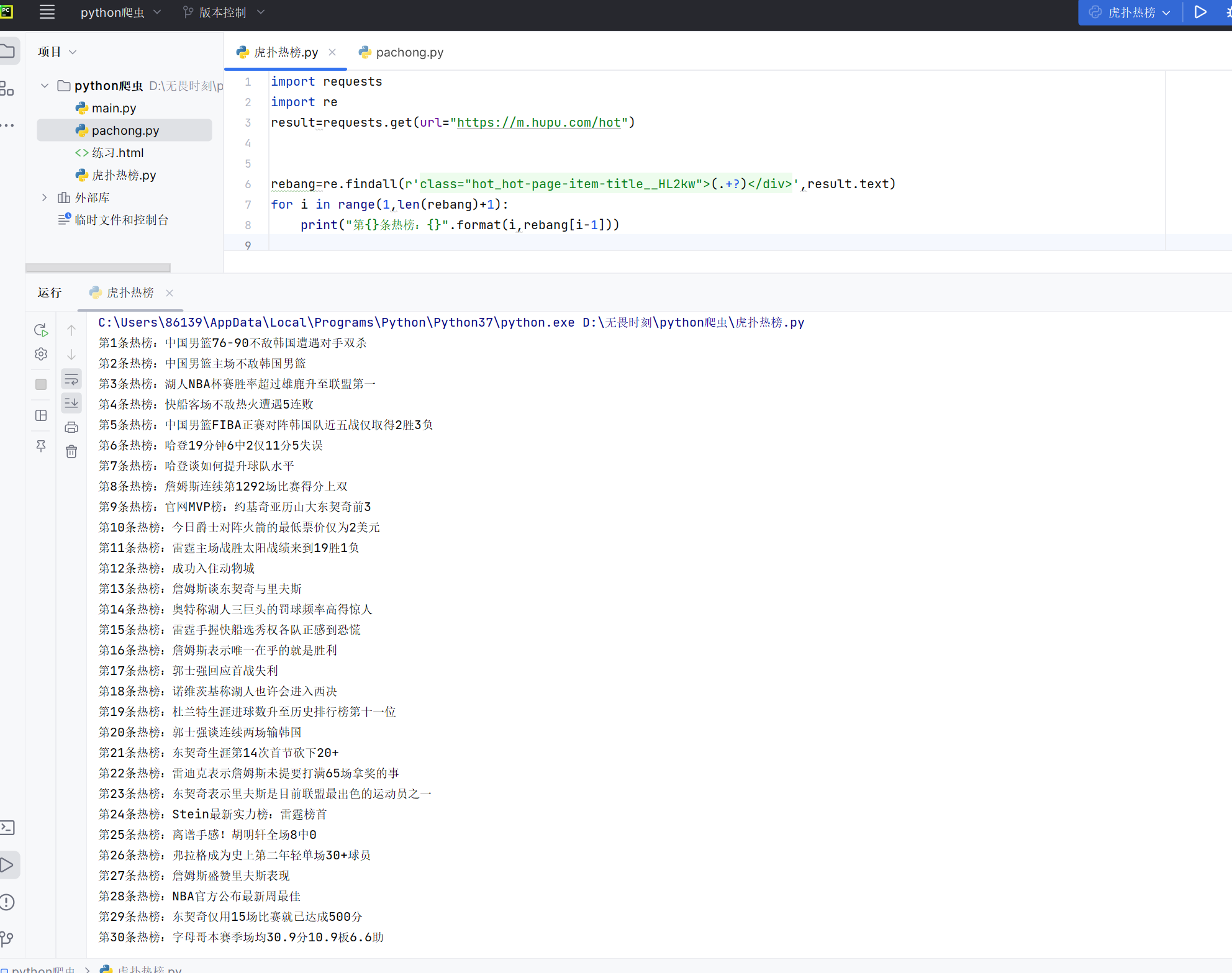Image resolution: width=1232 pixels, height=973 pixels.
Task: Open 练习.html in the project tree
Action: [x=117, y=153]
